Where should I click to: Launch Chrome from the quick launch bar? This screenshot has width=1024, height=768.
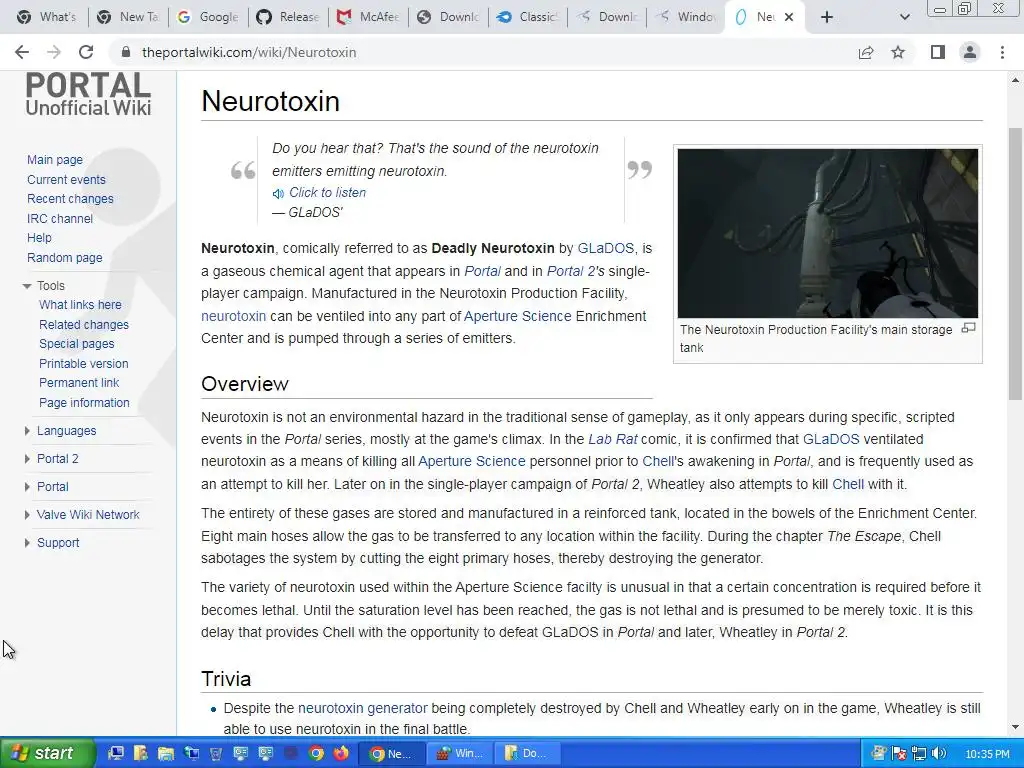click(x=316, y=753)
